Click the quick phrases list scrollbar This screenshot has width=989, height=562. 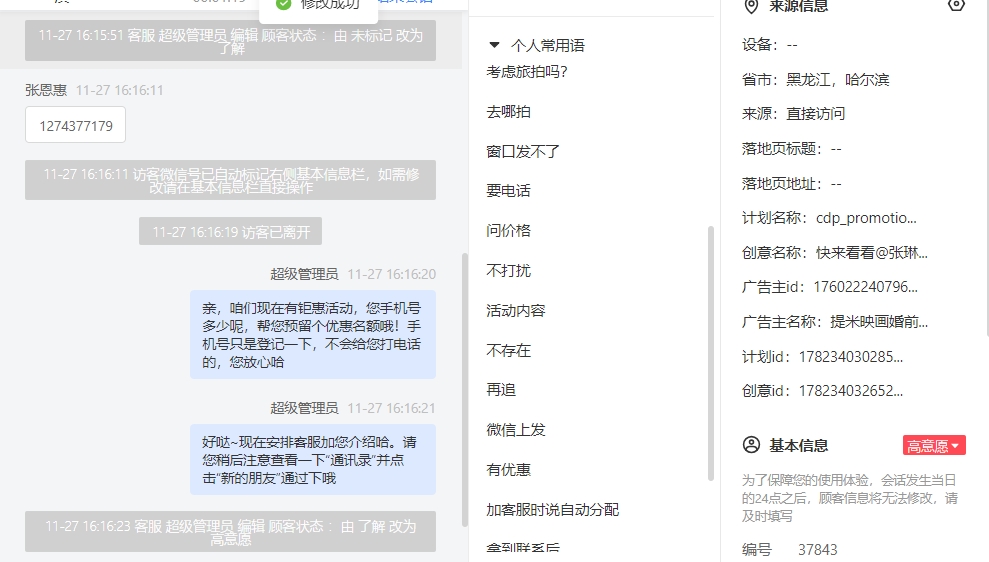711,353
